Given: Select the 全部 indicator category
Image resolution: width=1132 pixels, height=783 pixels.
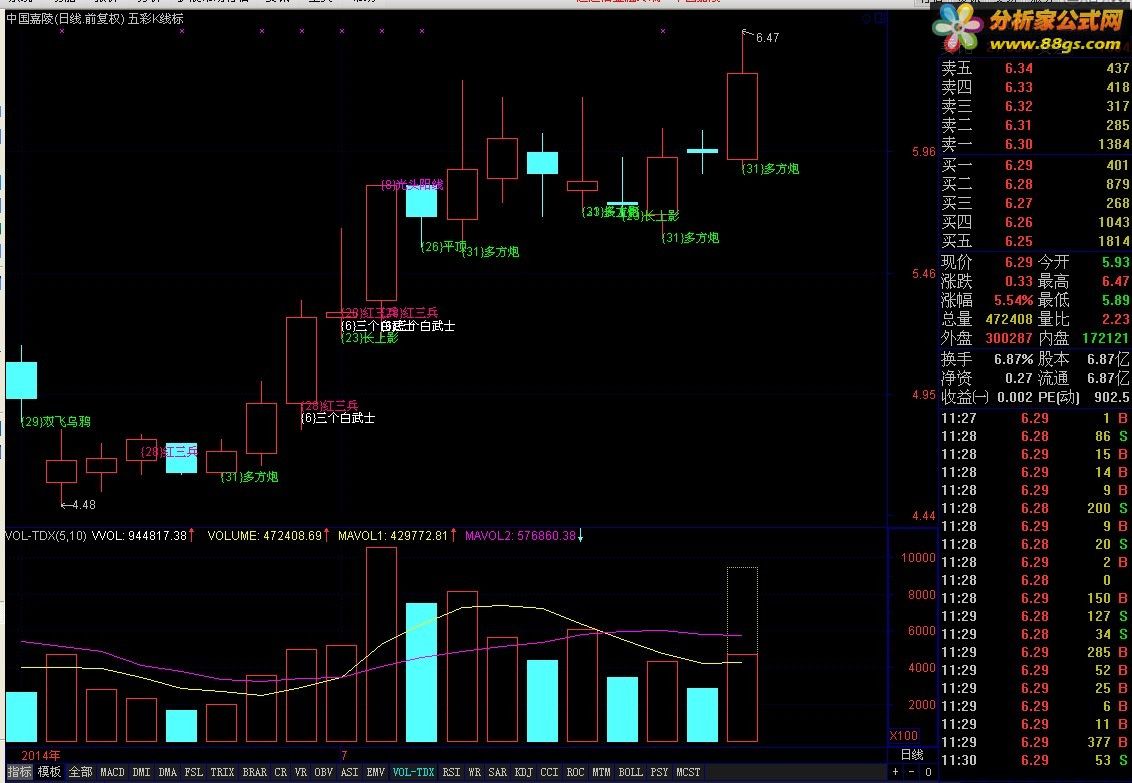Looking at the screenshot, I should (x=80, y=772).
